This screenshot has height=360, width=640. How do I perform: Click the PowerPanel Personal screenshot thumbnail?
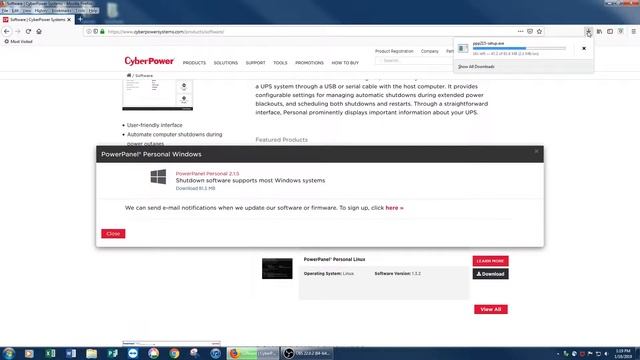pos(158,95)
